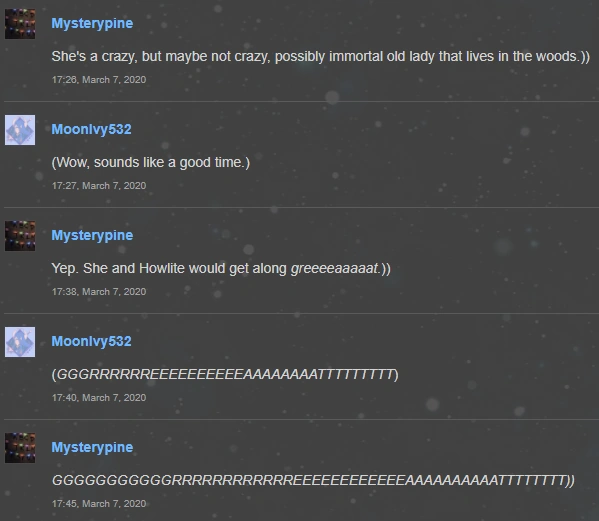Click the comment about the immortal old lady
The image size is (599, 521).
pos(321,57)
